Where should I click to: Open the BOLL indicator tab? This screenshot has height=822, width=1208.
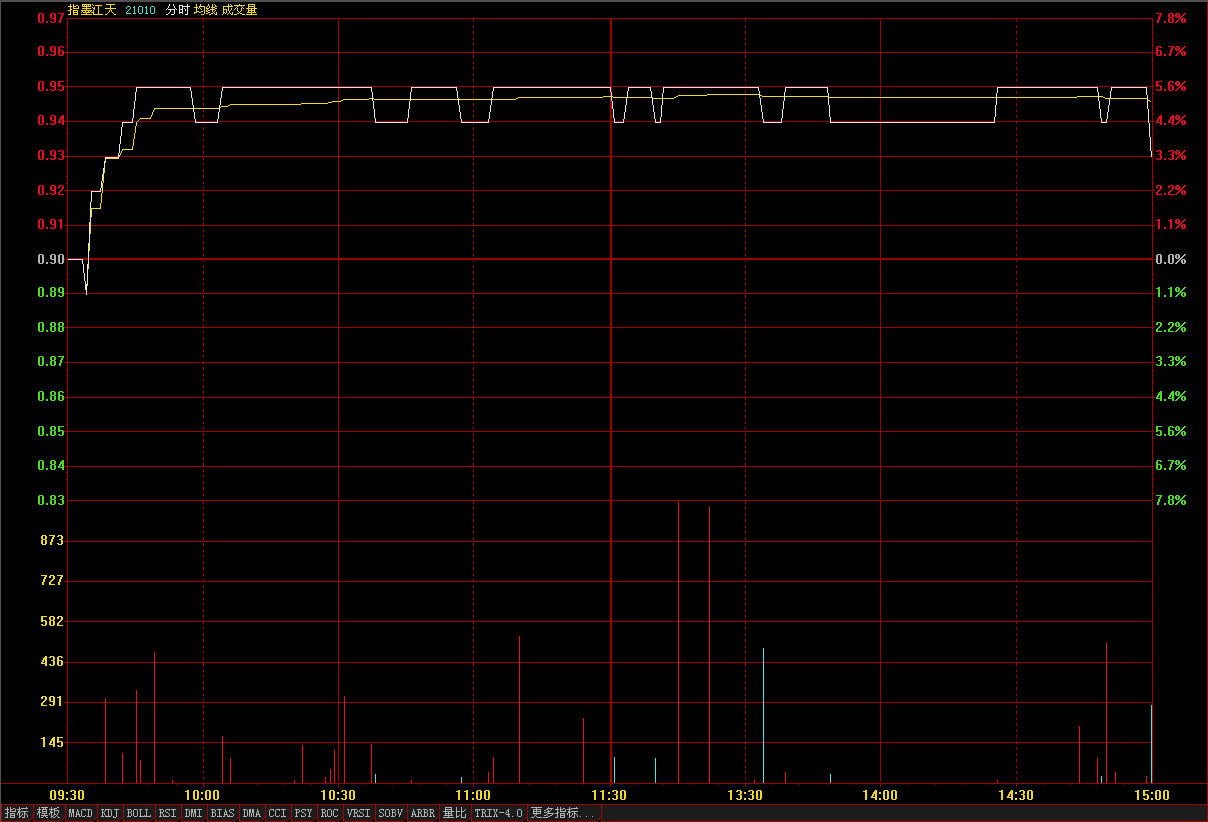(139, 813)
